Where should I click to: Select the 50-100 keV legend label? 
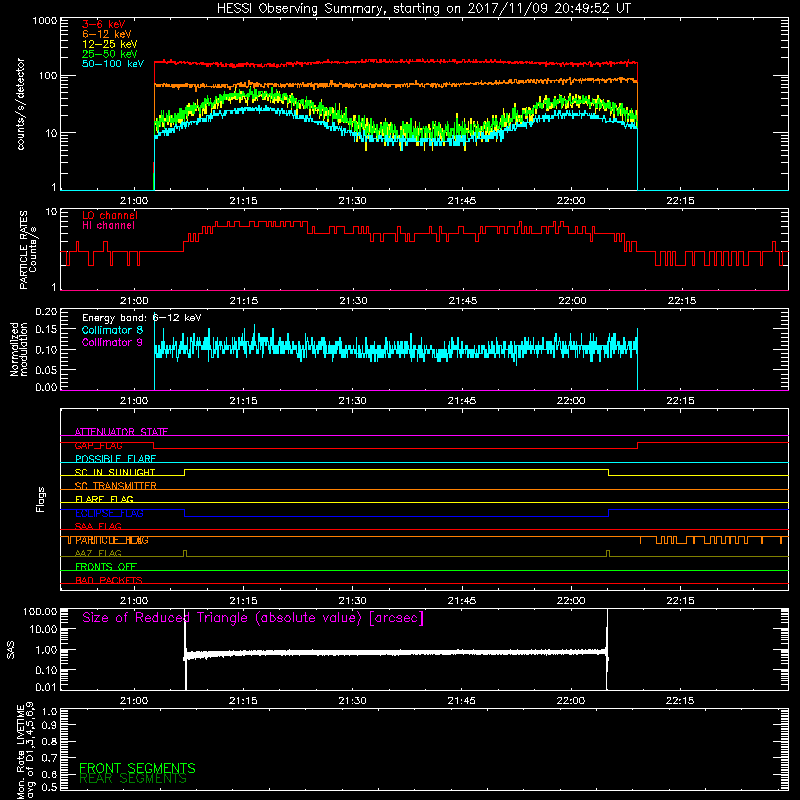click(113, 64)
